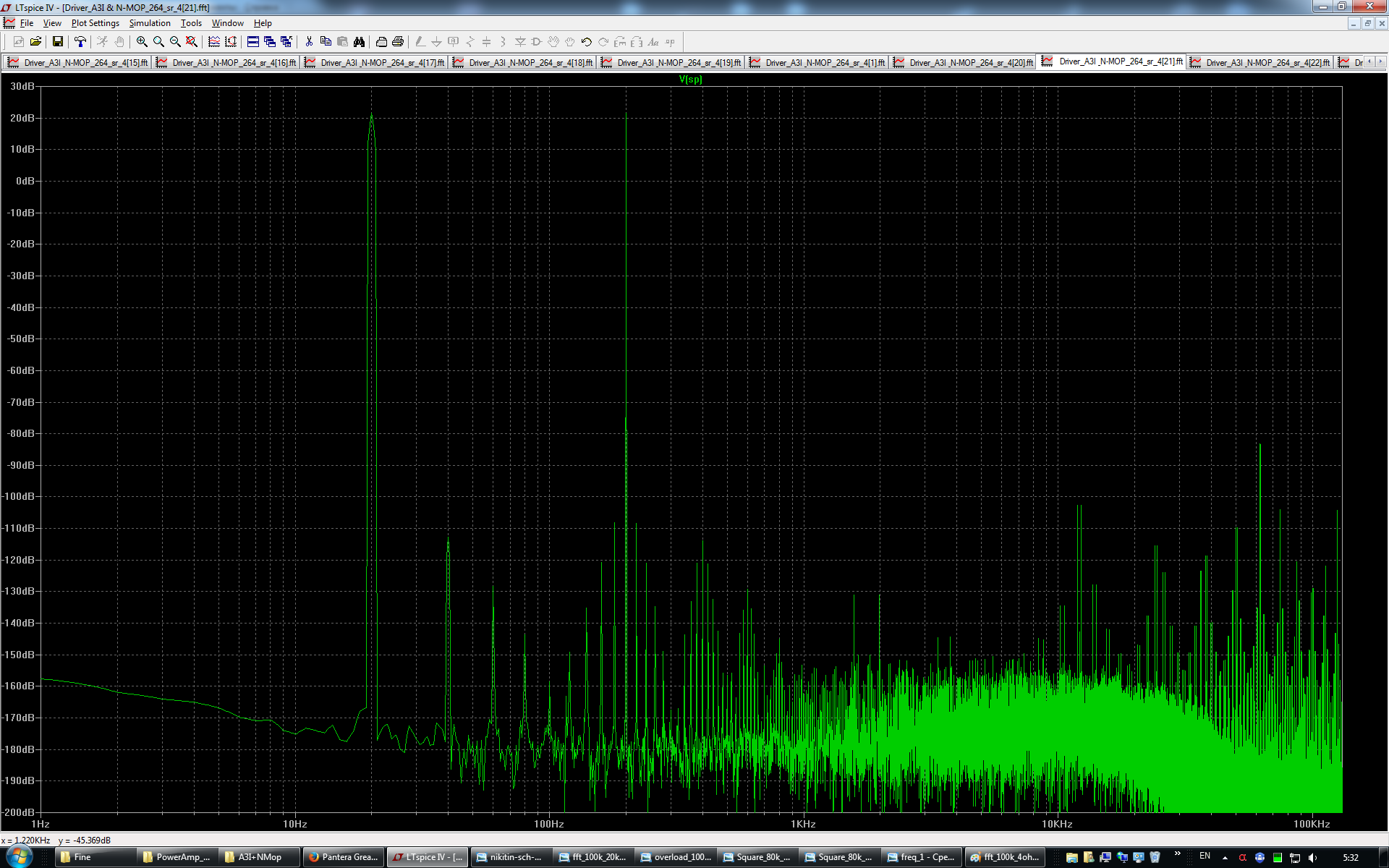Click the Run simulation icon
The width and height of the screenshot is (1389, 868).
102,42
